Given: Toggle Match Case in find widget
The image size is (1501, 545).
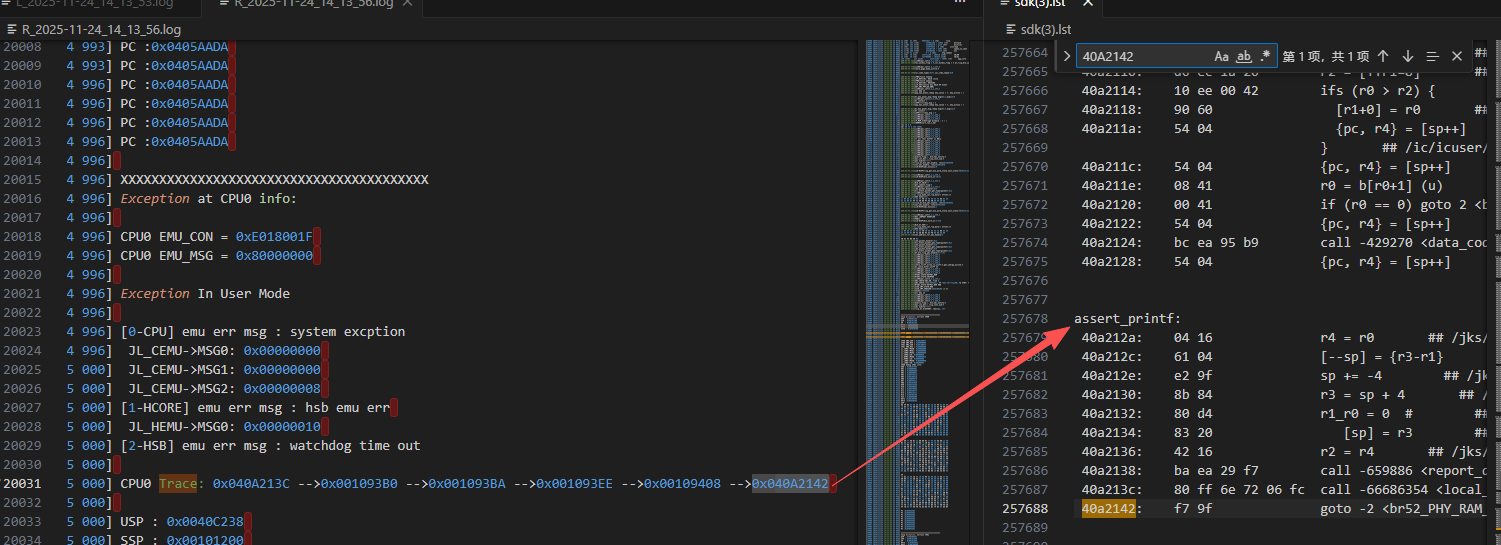Looking at the screenshot, I should coord(1222,57).
